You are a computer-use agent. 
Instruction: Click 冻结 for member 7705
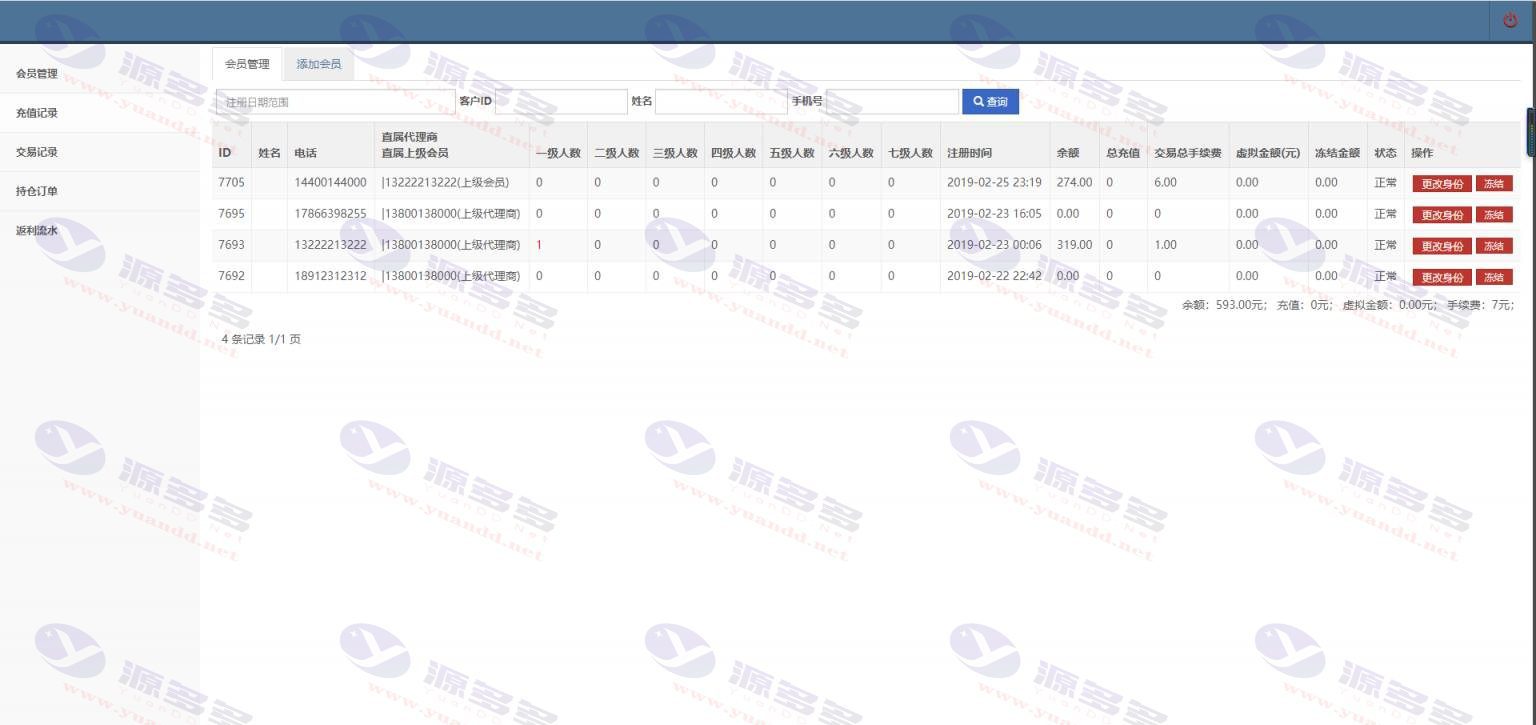pos(1494,184)
